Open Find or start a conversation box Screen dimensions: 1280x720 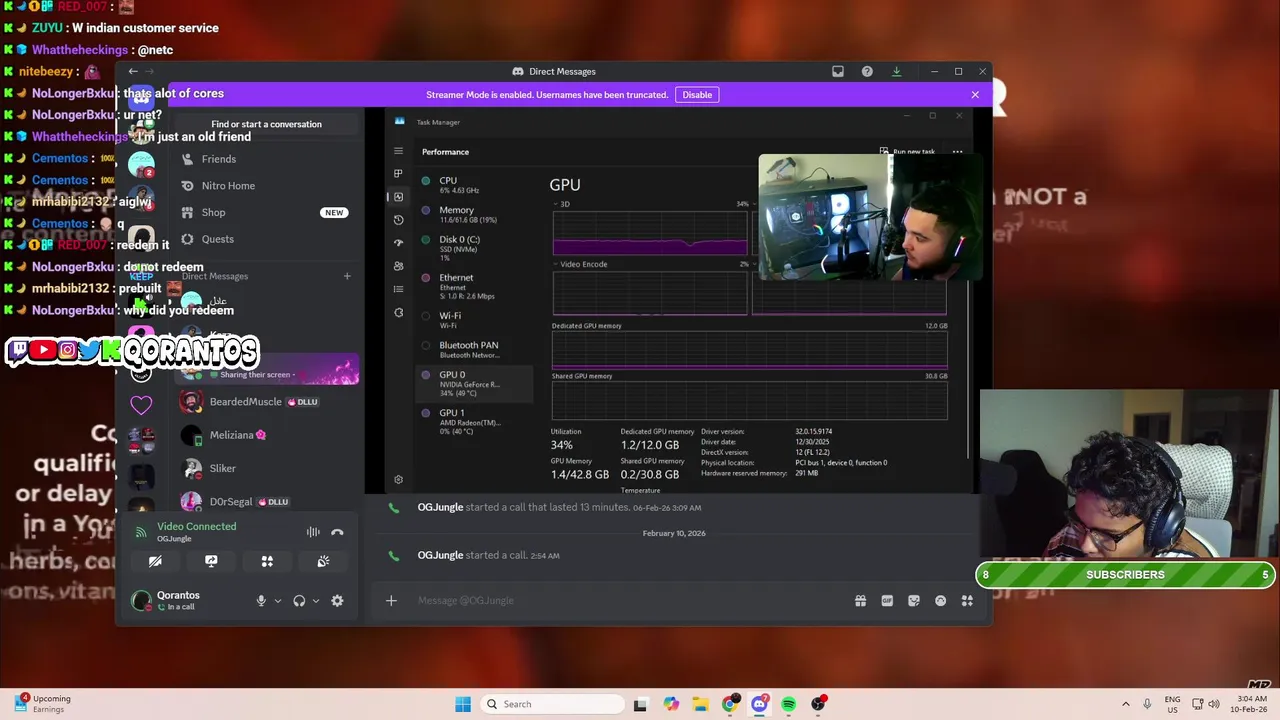(266, 124)
